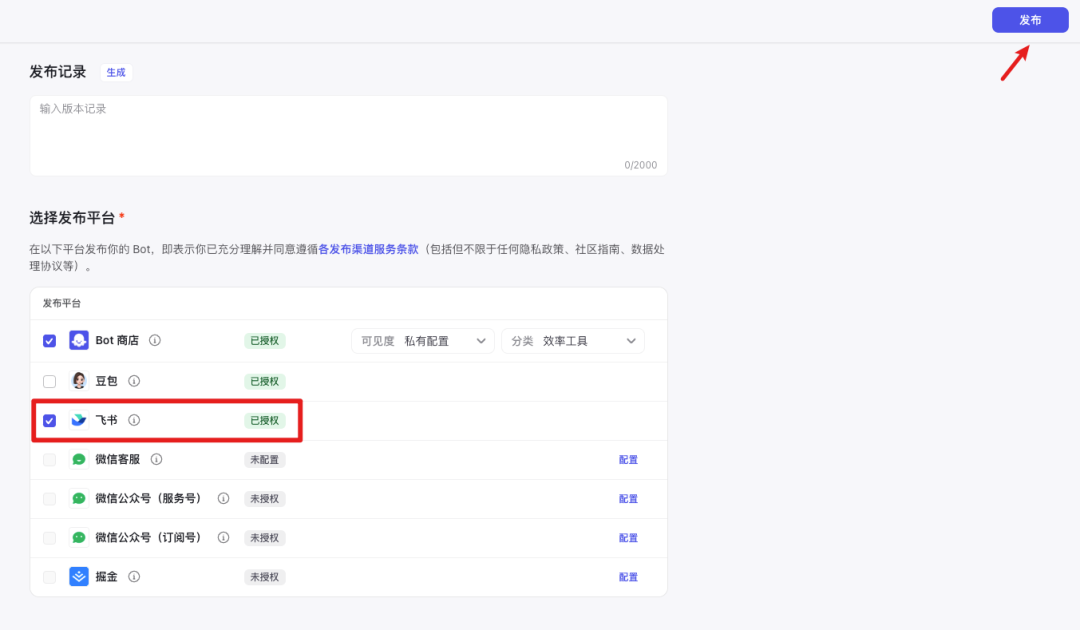1080x630 pixels.
Task: Click the 飞书 logo icon
Action: pyautogui.click(x=79, y=420)
